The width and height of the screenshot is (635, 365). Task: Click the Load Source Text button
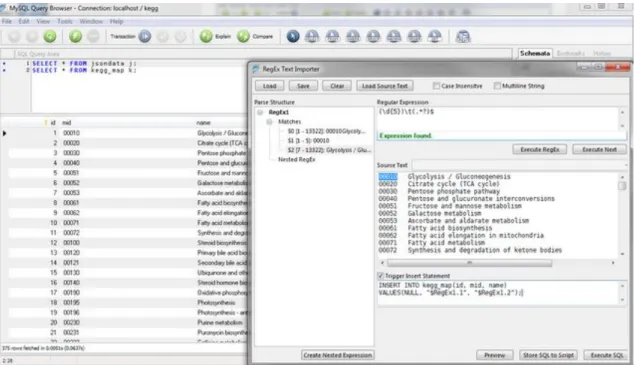(x=385, y=86)
